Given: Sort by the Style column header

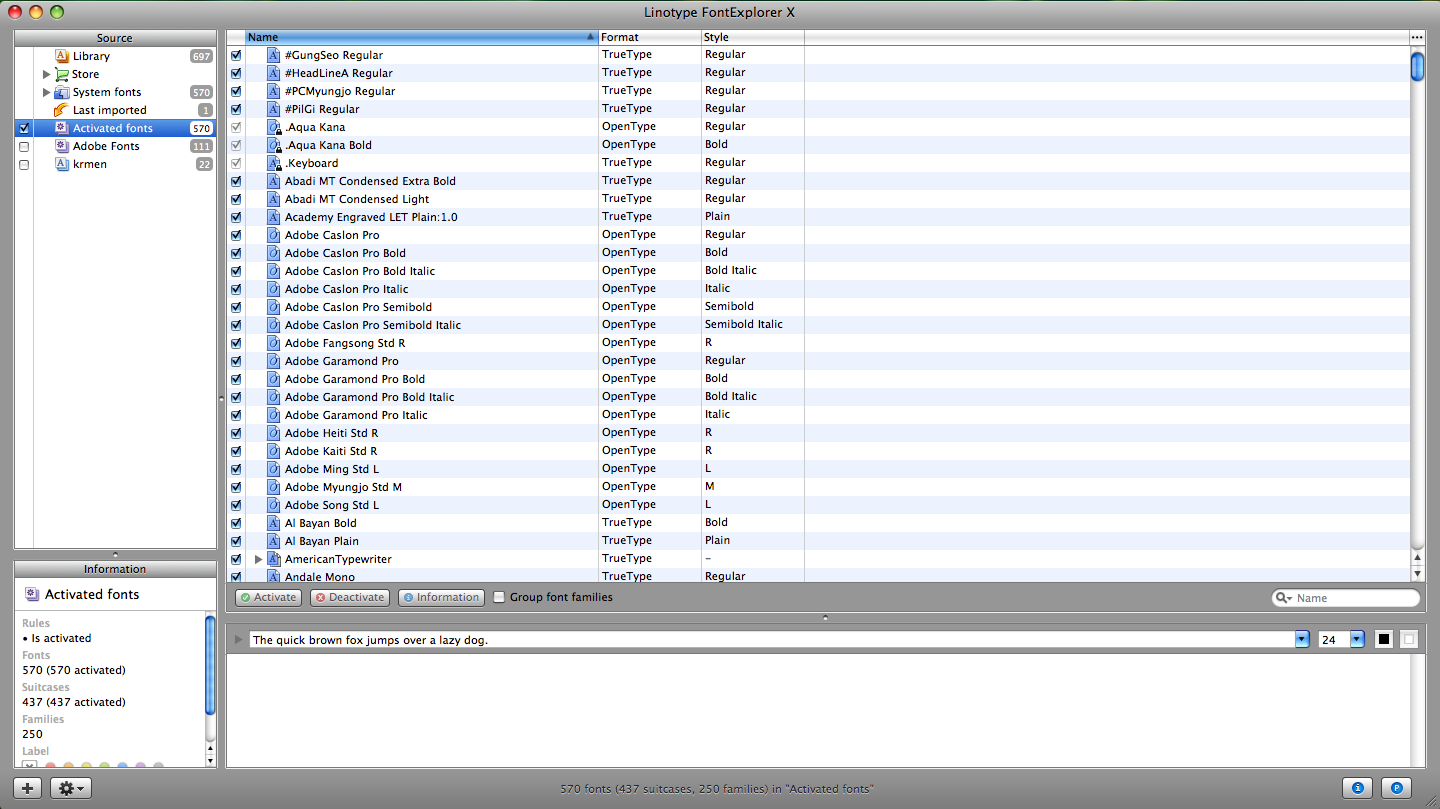Looking at the screenshot, I should tap(753, 37).
